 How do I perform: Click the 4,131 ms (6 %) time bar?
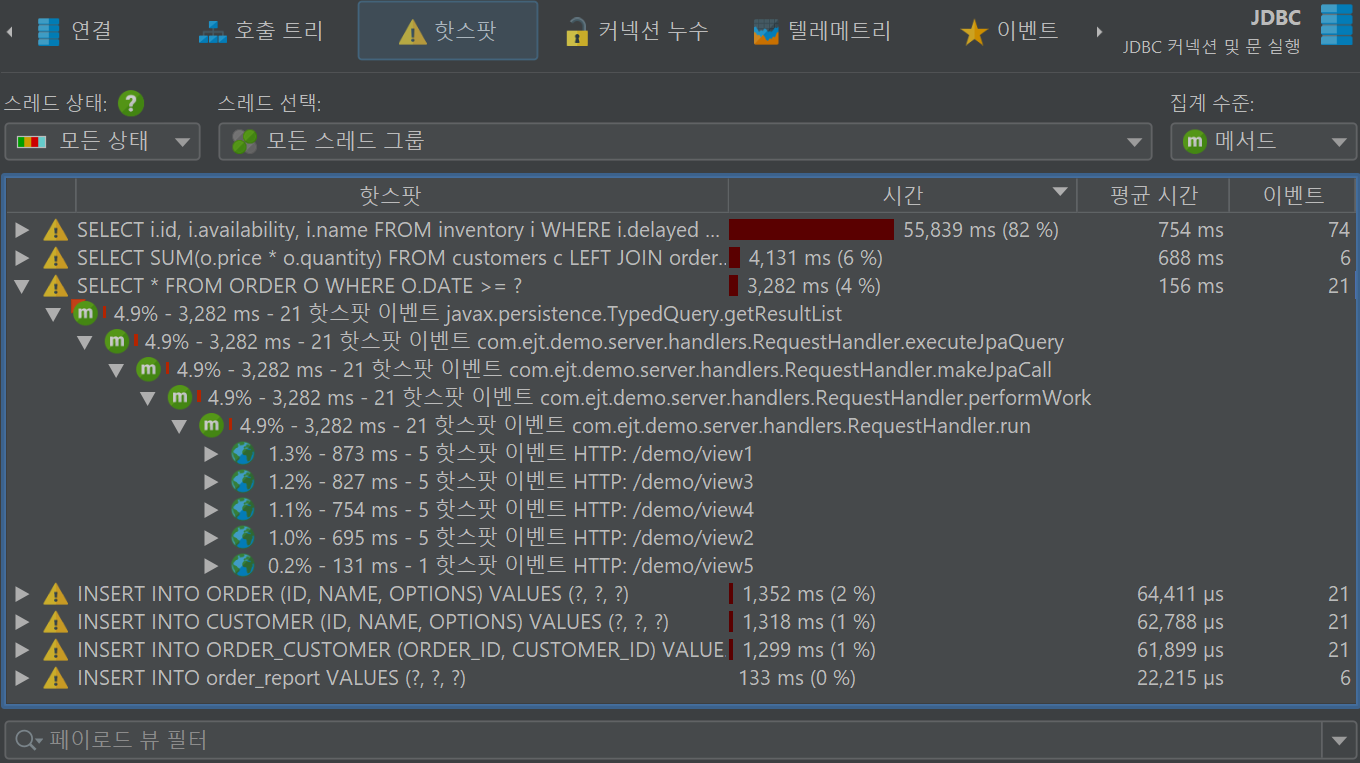(x=735, y=258)
